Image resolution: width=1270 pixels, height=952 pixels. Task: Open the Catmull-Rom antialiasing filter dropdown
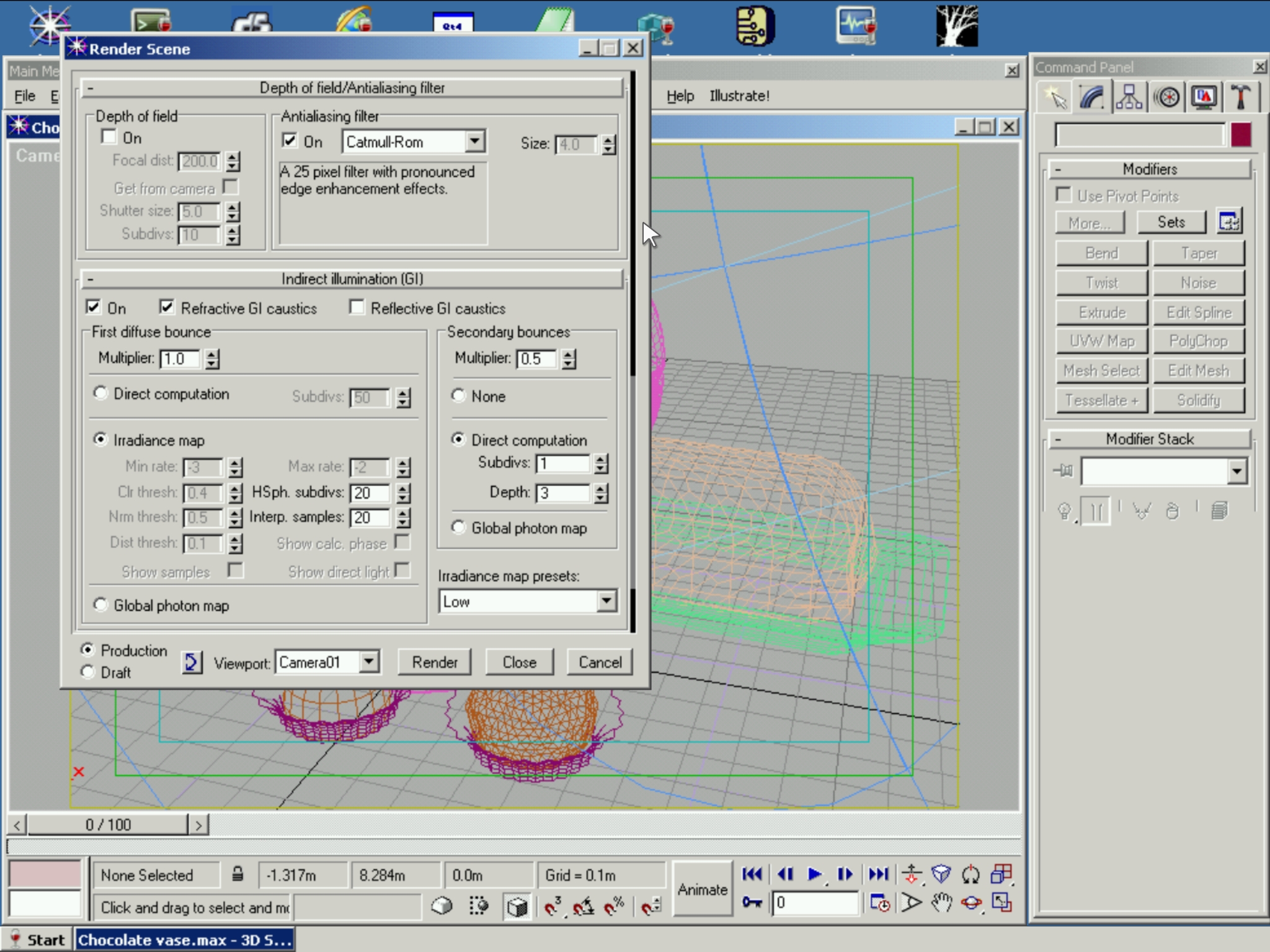[474, 141]
